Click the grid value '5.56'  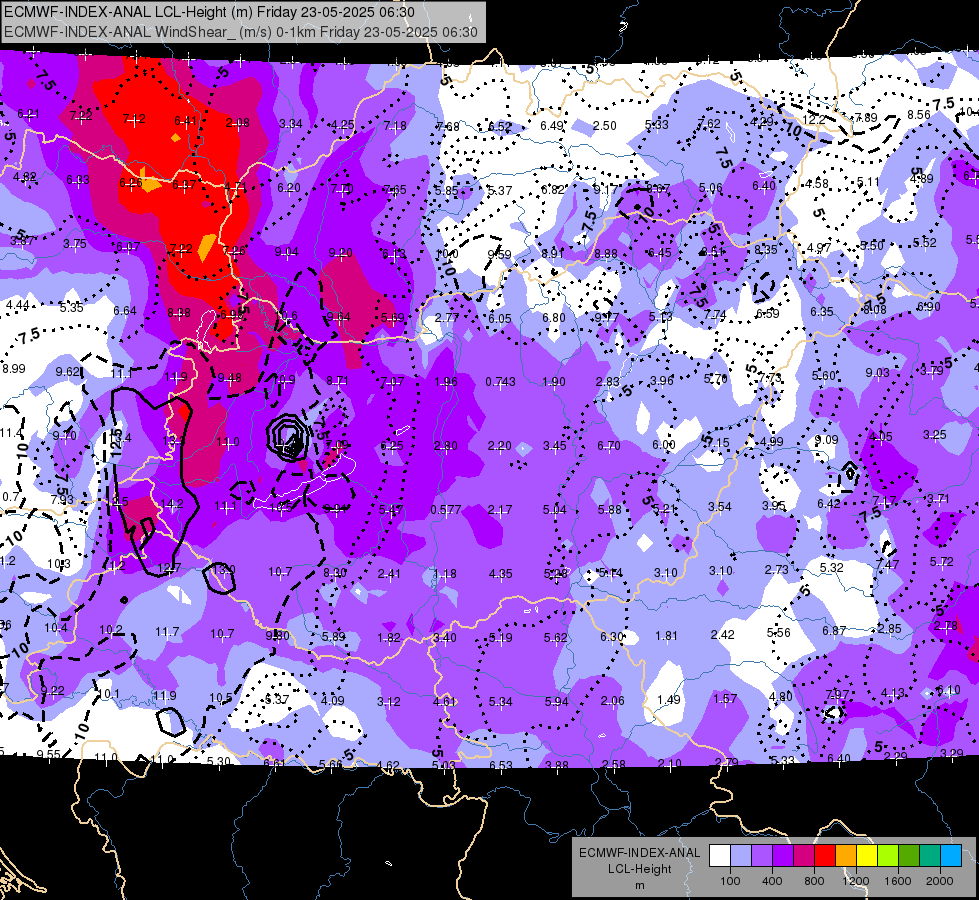779,633
